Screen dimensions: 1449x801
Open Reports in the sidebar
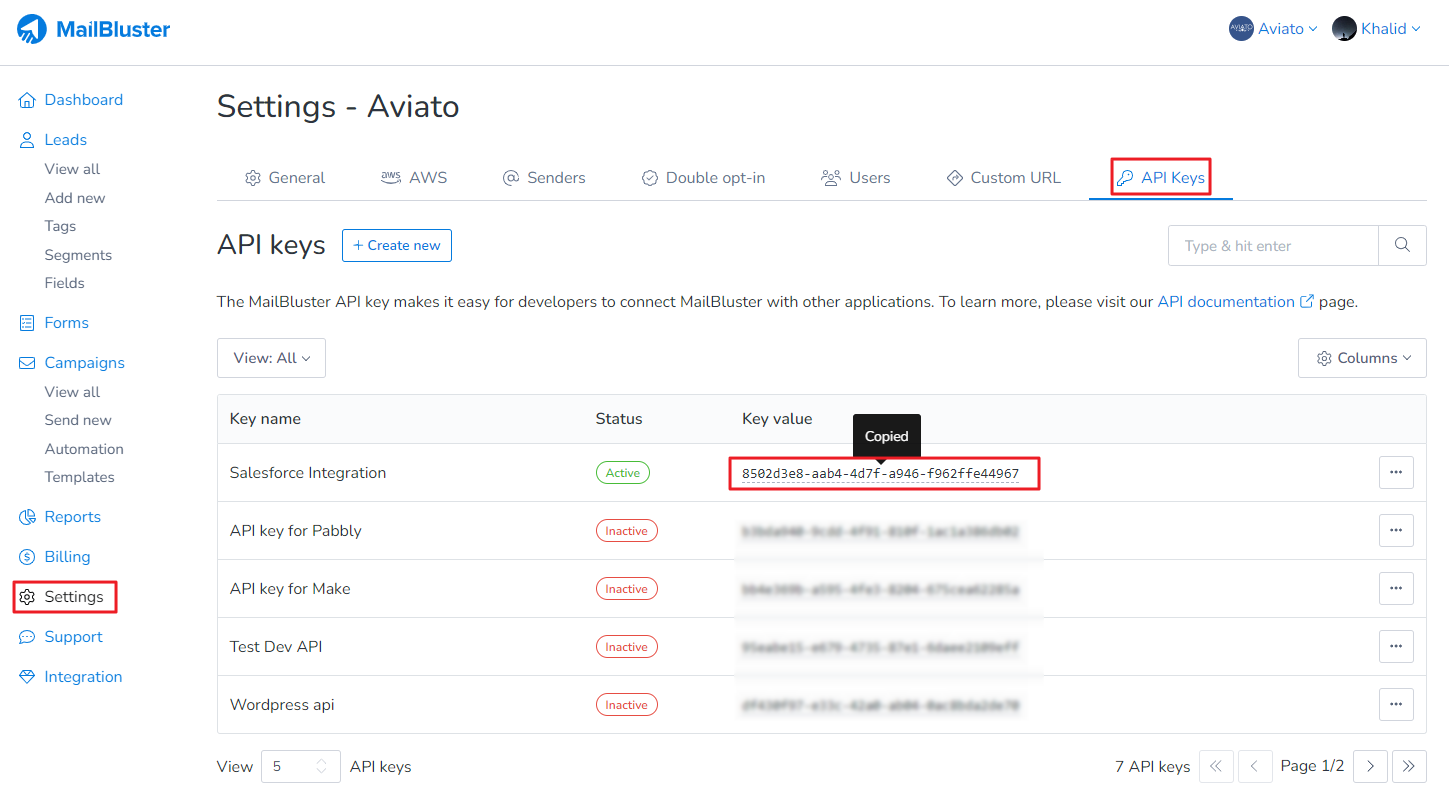tap(72, 517)
